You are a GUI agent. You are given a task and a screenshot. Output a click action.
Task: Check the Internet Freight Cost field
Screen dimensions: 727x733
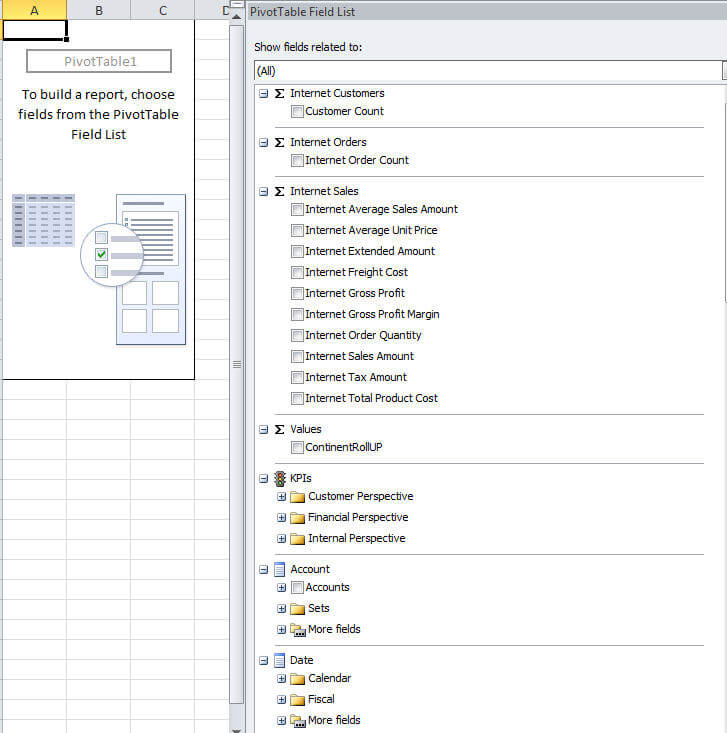click(x=297, y=273)
